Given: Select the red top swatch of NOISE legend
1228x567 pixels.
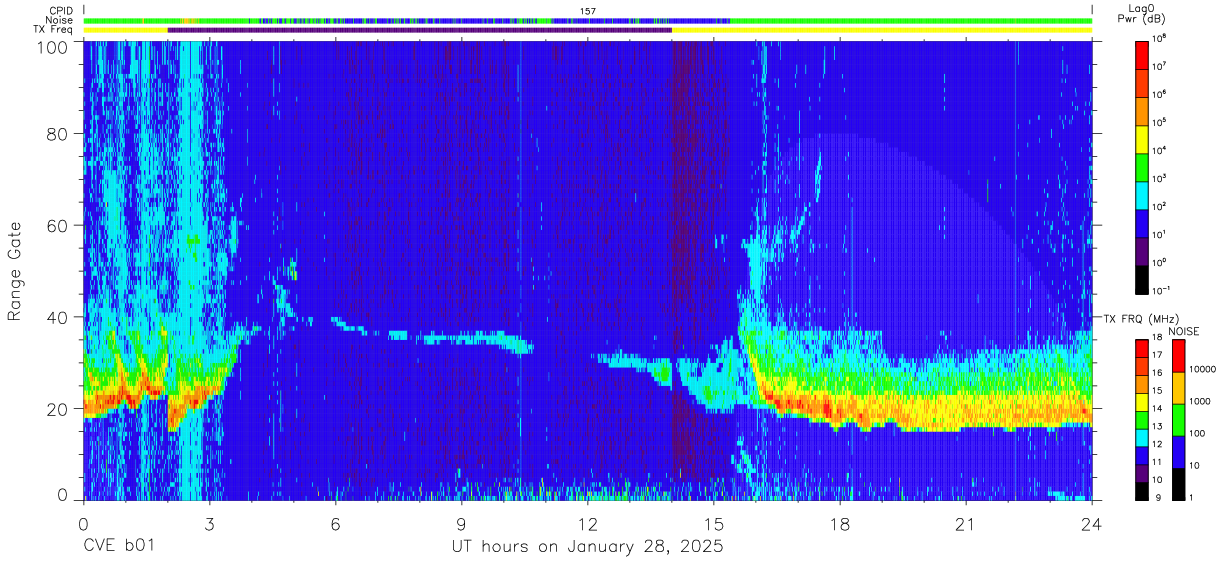Looking at the screenshot, I should (1180, 356).
